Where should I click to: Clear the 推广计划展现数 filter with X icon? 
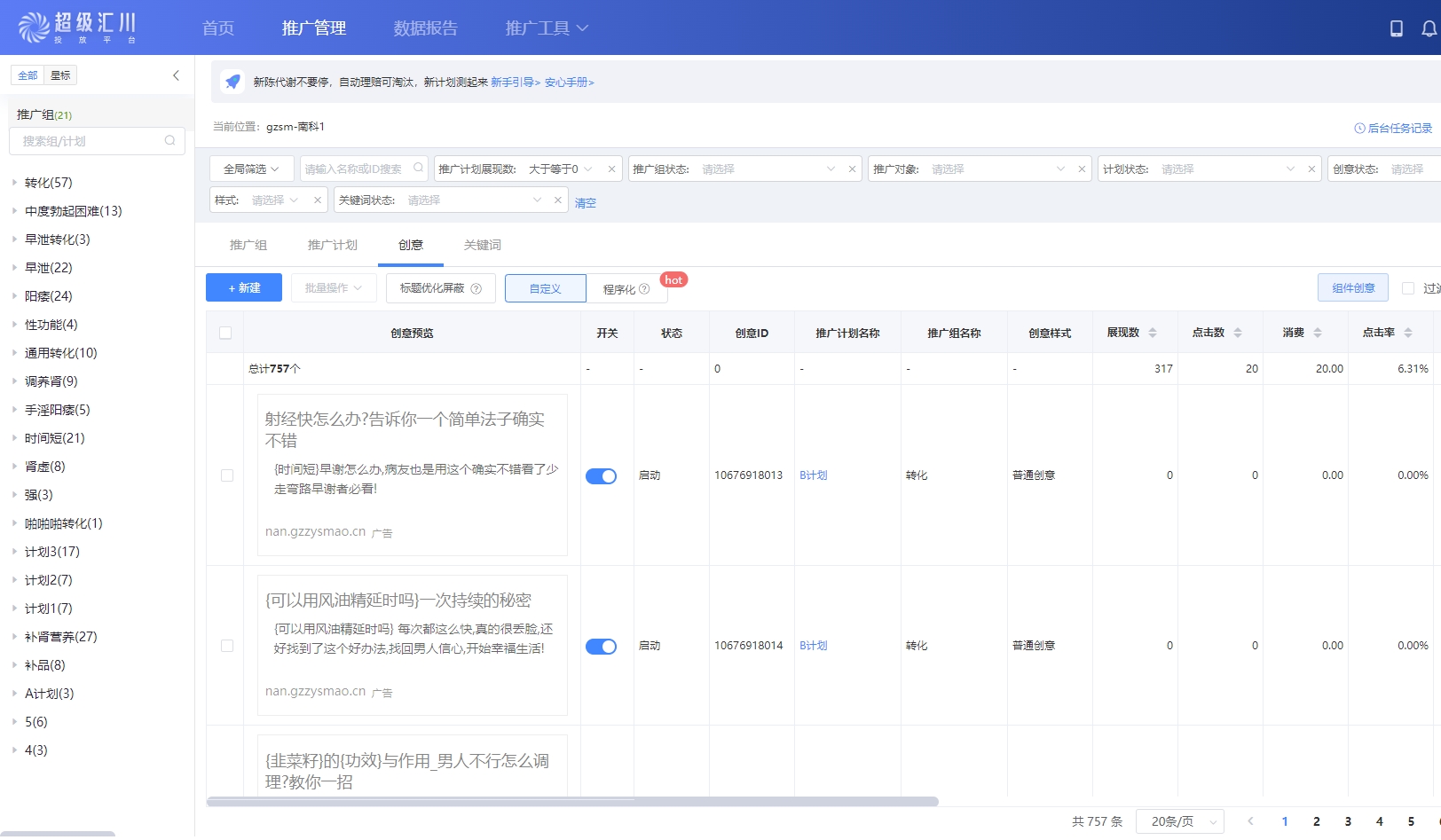point(611,169)
